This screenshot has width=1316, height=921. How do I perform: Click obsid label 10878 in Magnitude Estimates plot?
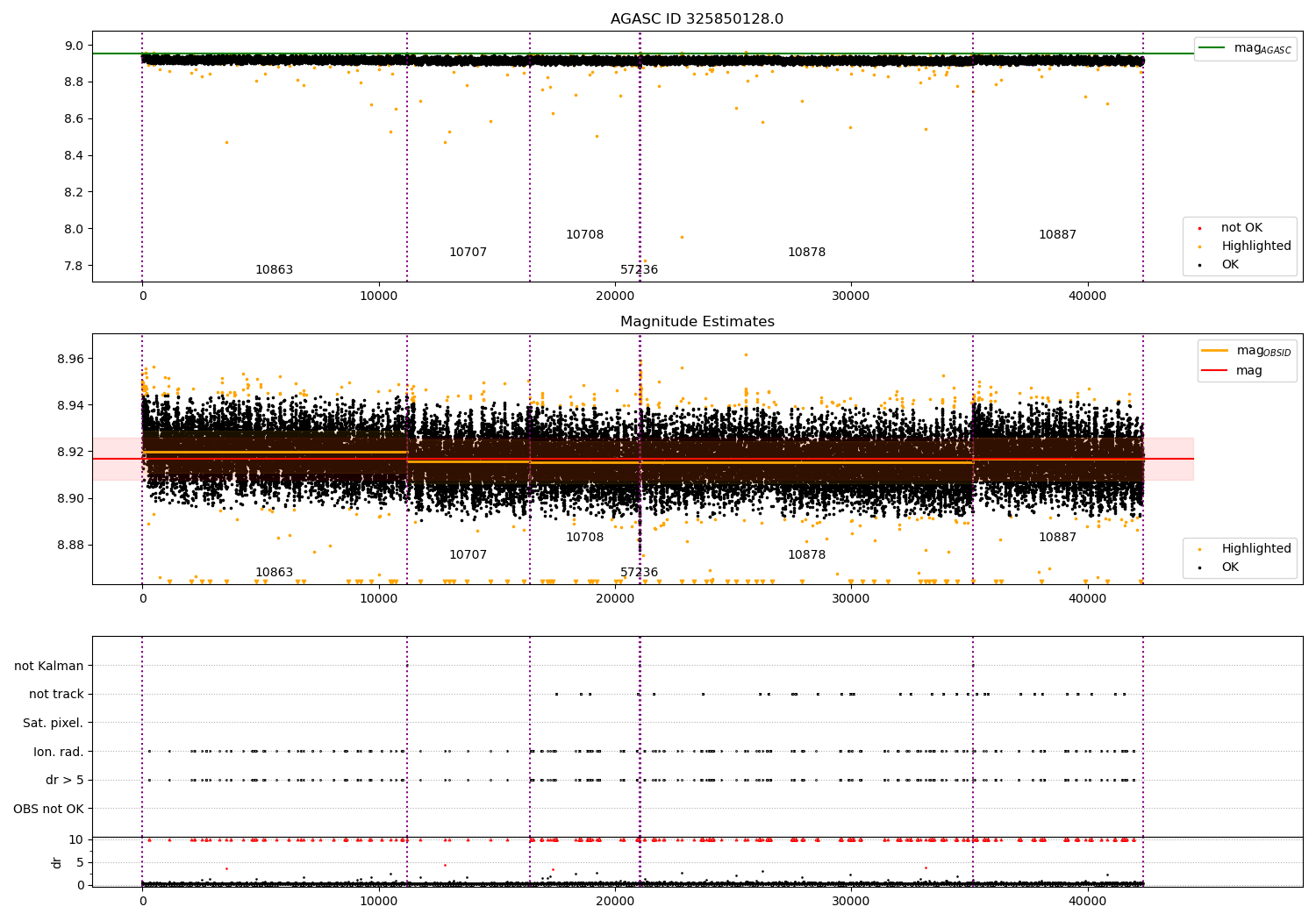point(806,555)
